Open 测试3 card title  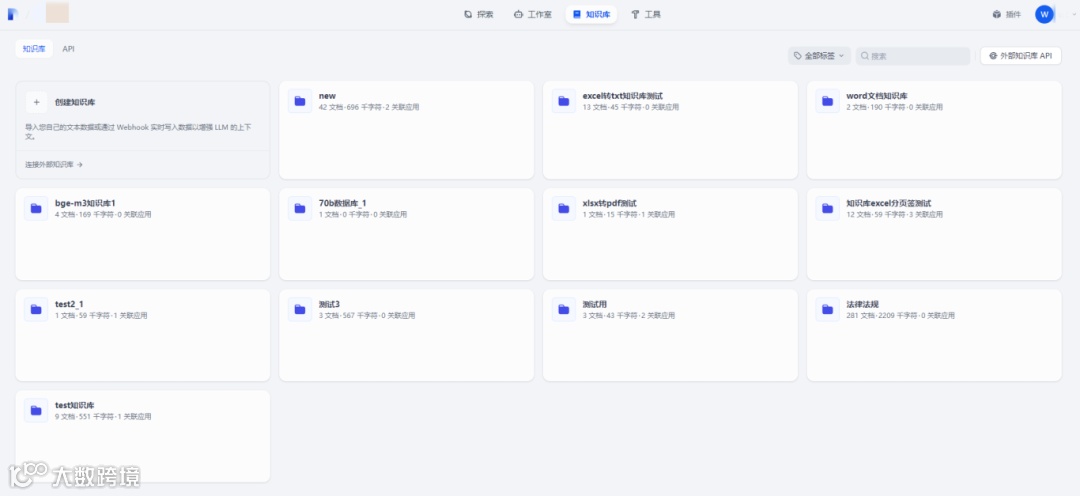(x=329, y=304)
